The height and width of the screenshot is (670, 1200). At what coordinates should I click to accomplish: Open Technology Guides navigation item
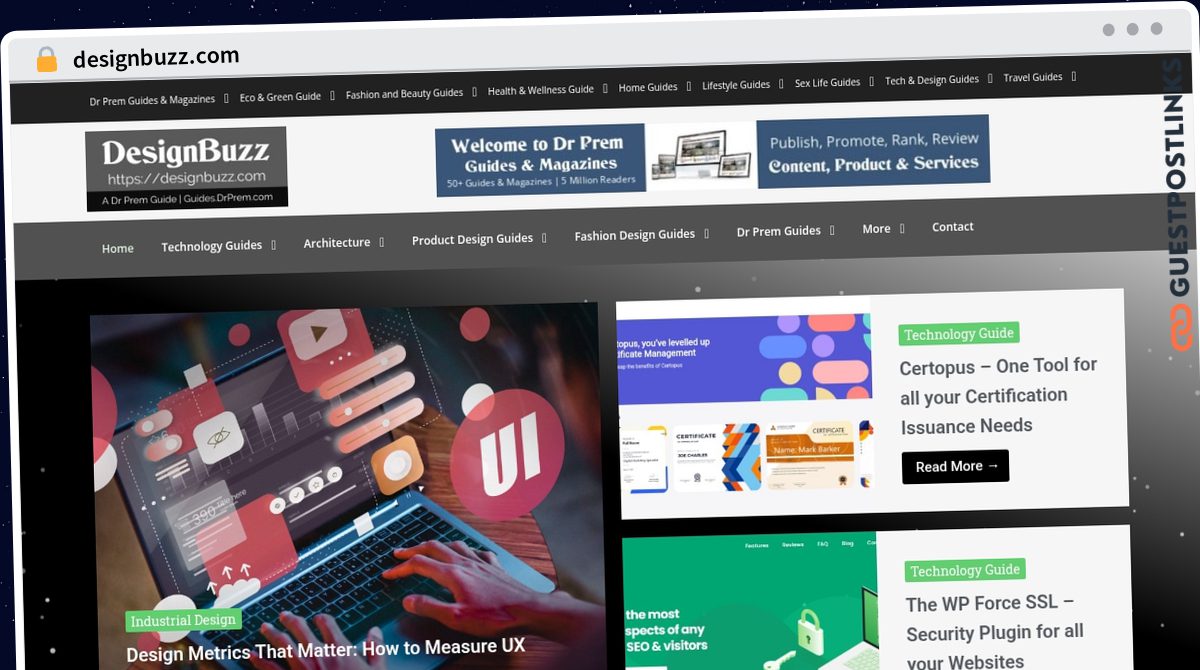(x=212, y=246)
